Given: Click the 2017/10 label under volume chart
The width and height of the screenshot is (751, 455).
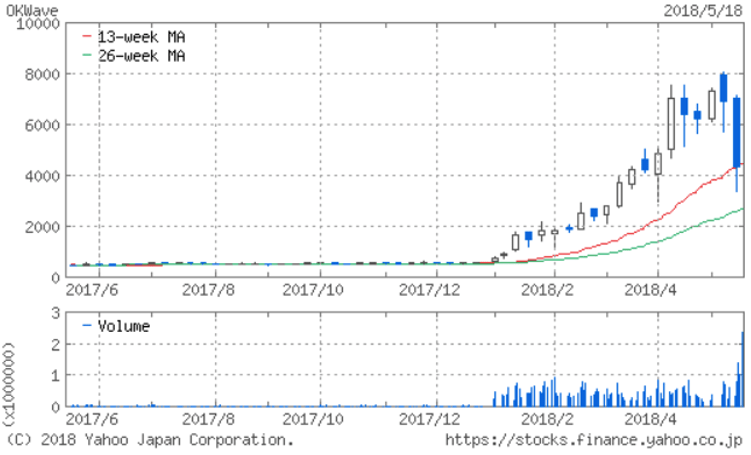Looking at the screenshot, I should [x=318, y=421].
